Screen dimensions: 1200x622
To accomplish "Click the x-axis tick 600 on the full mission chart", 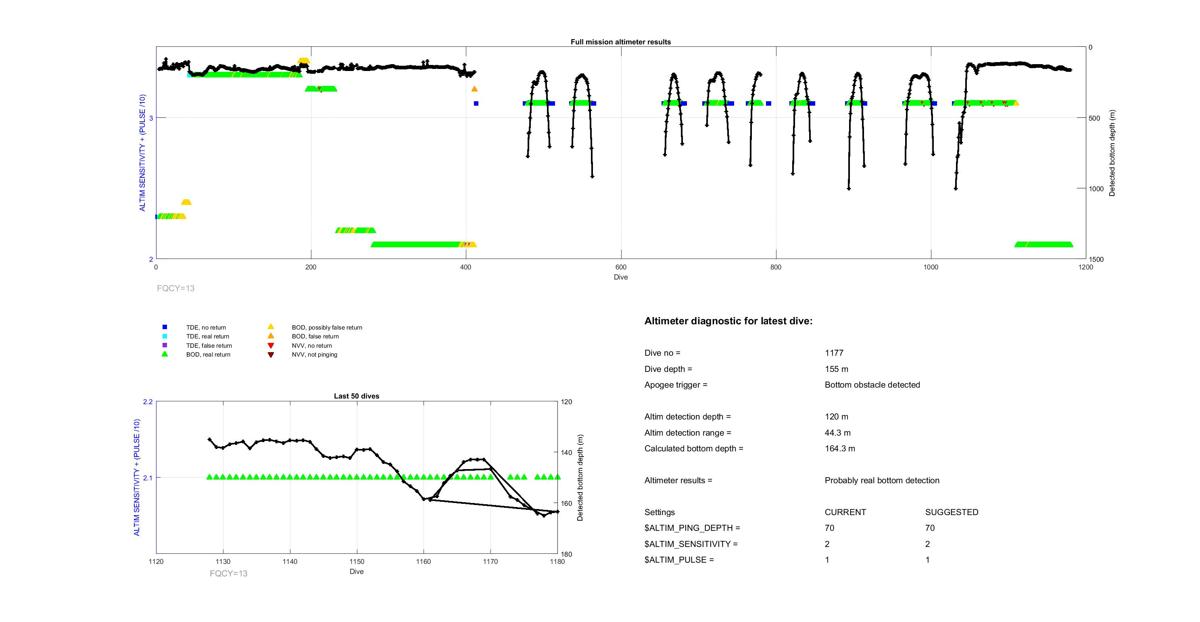I will tap(621, 267).
